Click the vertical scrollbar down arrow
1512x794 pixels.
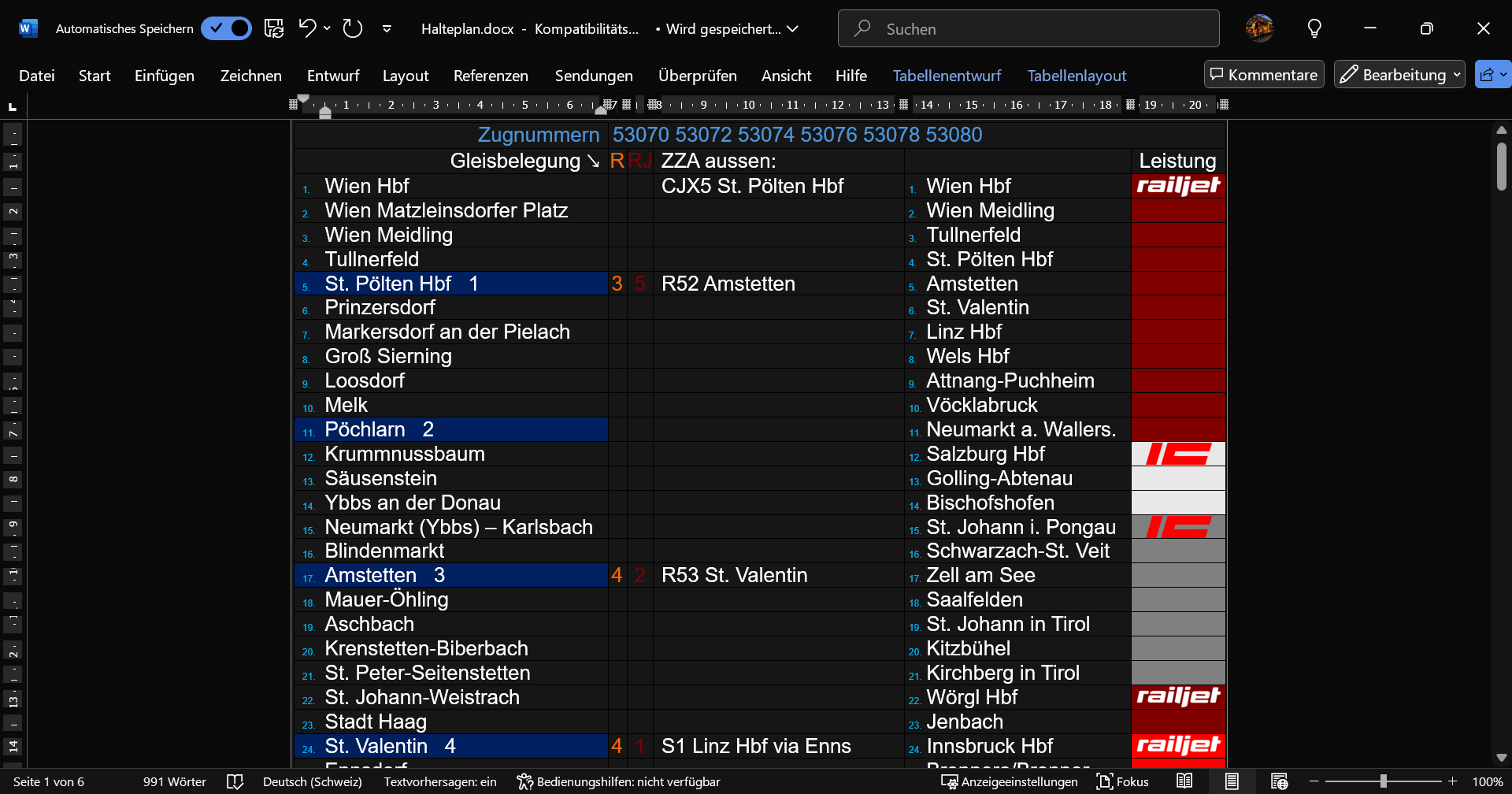point(1502,758)
